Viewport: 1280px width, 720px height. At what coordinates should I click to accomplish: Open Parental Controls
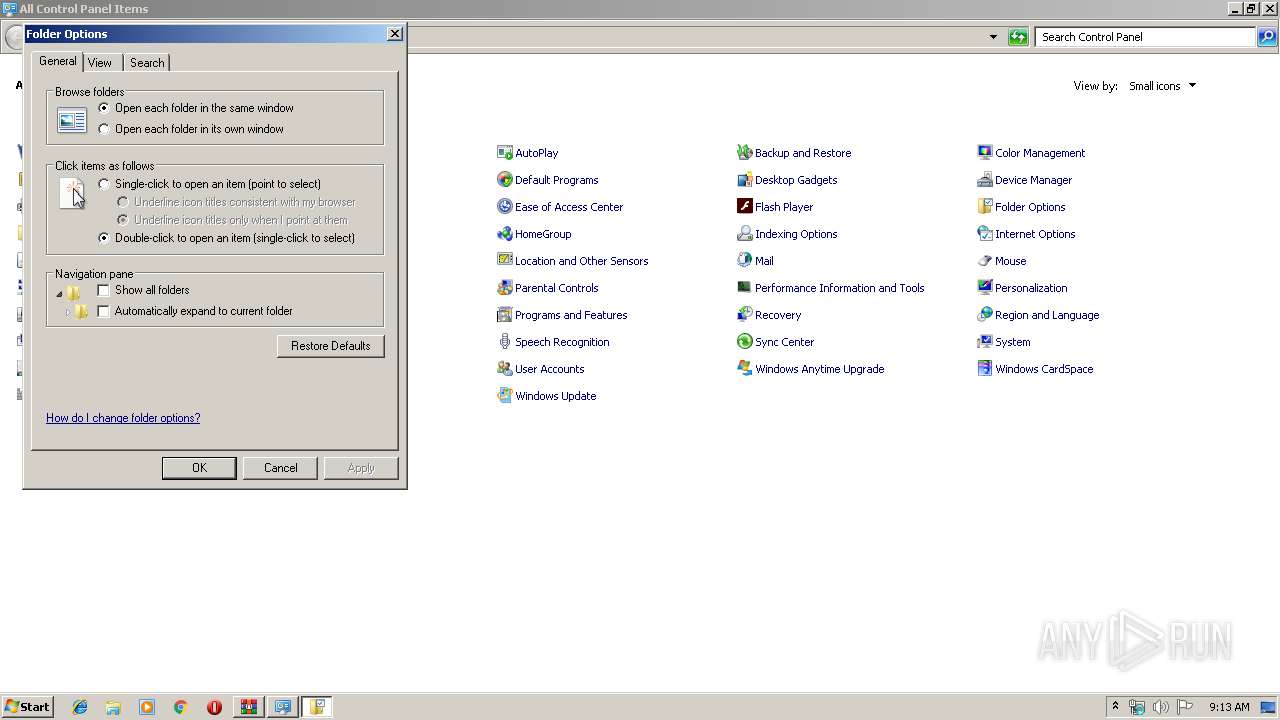(x=547, y=288)
